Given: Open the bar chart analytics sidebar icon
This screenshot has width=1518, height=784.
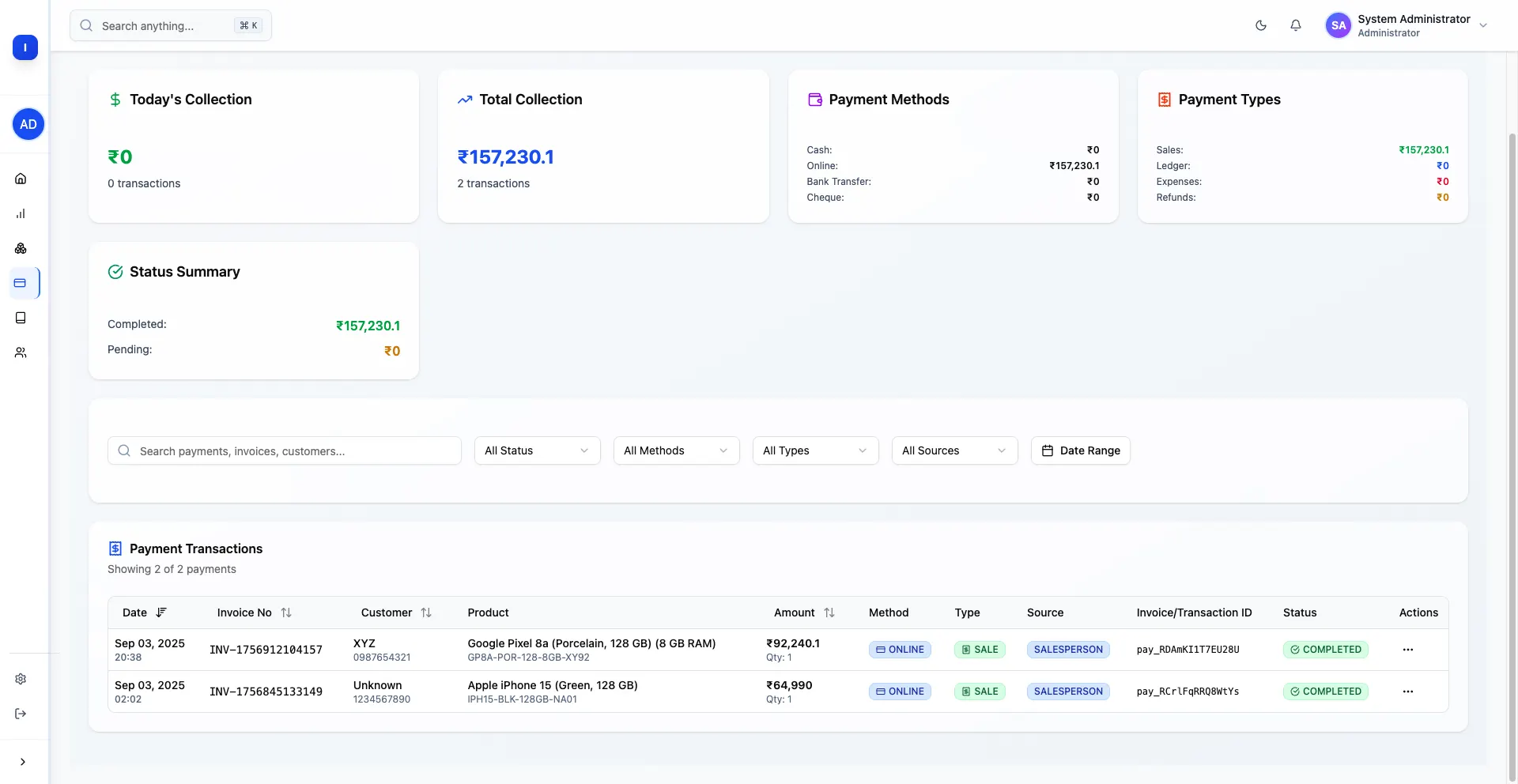Looking at the screenshot, I should tap(21, 213).
